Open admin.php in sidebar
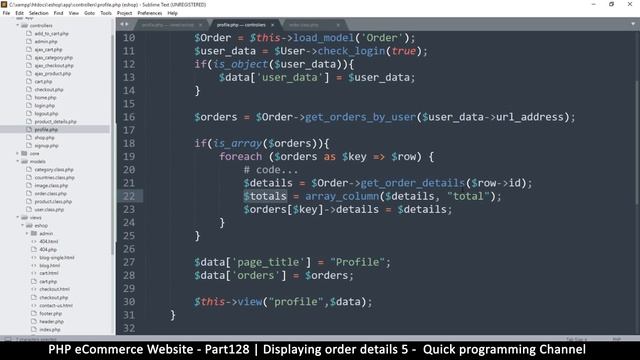The height and width of the screenshot is (360, 640). [x=46, y=42]
